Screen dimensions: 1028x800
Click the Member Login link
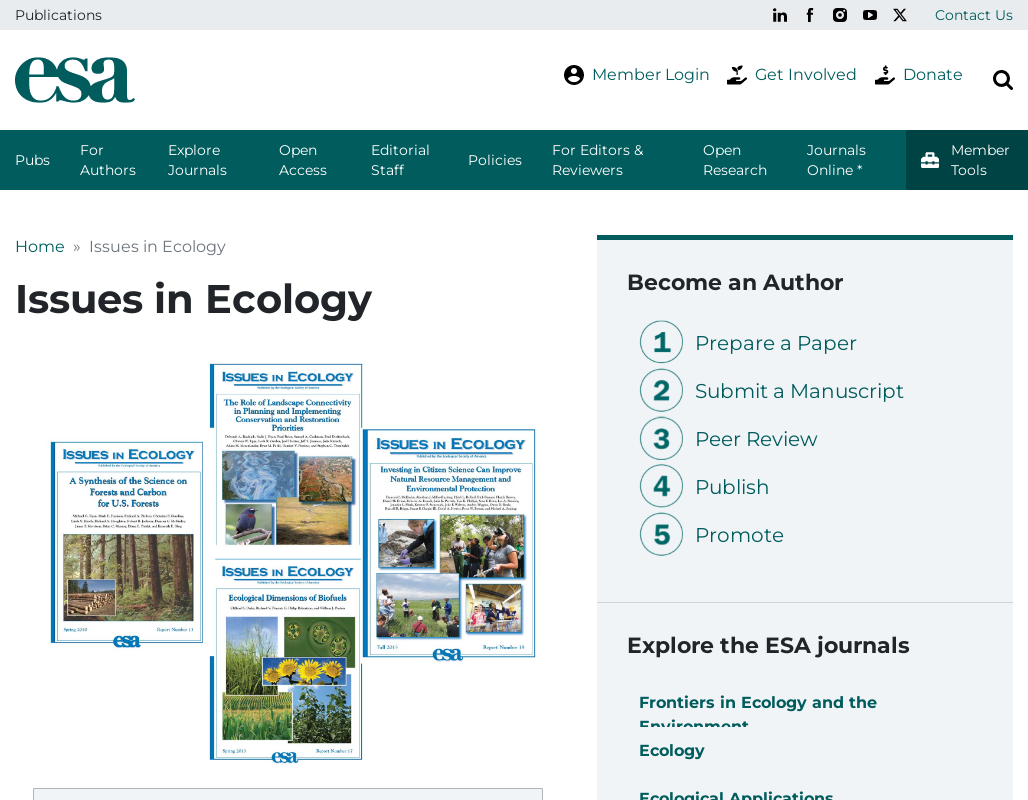(650, 75)
